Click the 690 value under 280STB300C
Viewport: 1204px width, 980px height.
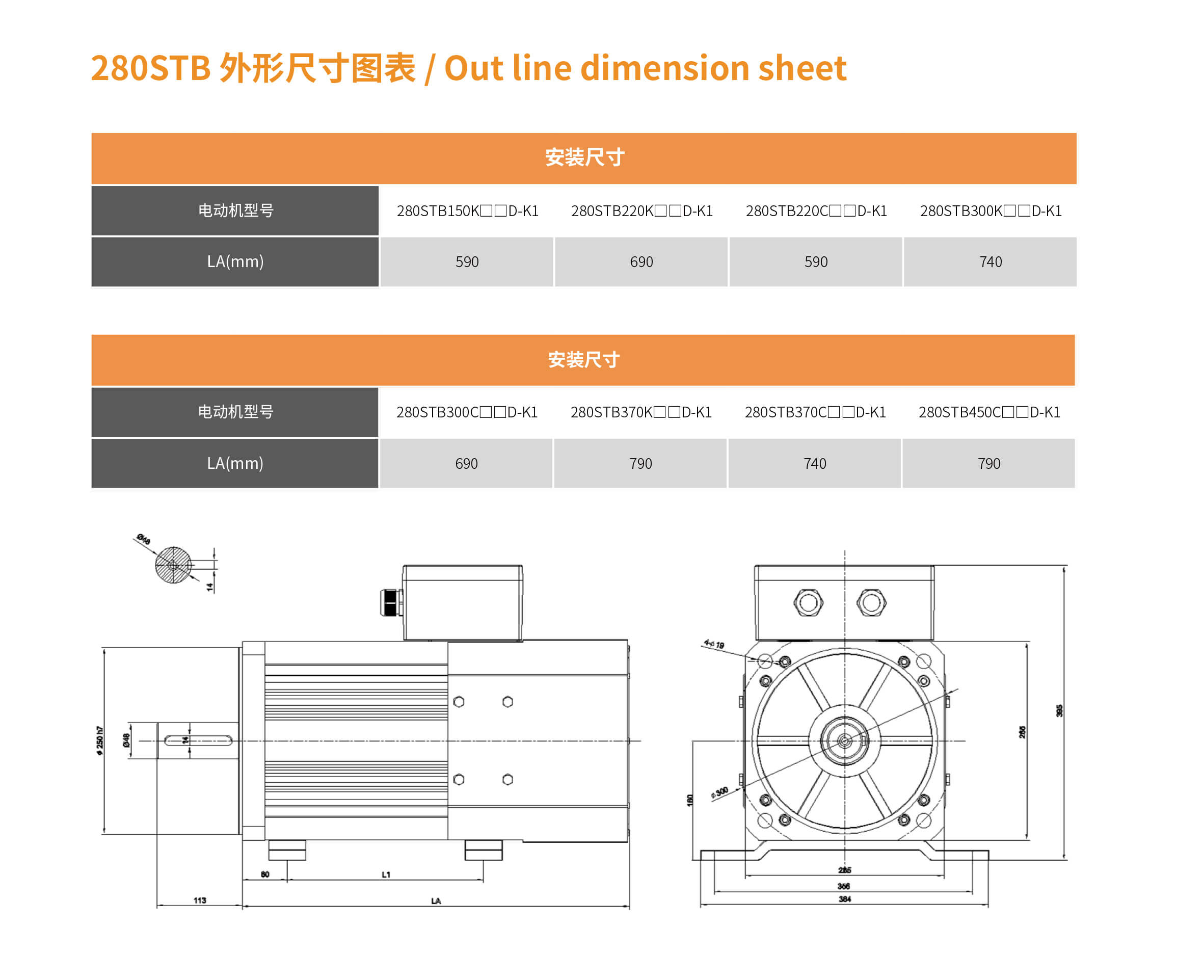(x=466, y=463)
